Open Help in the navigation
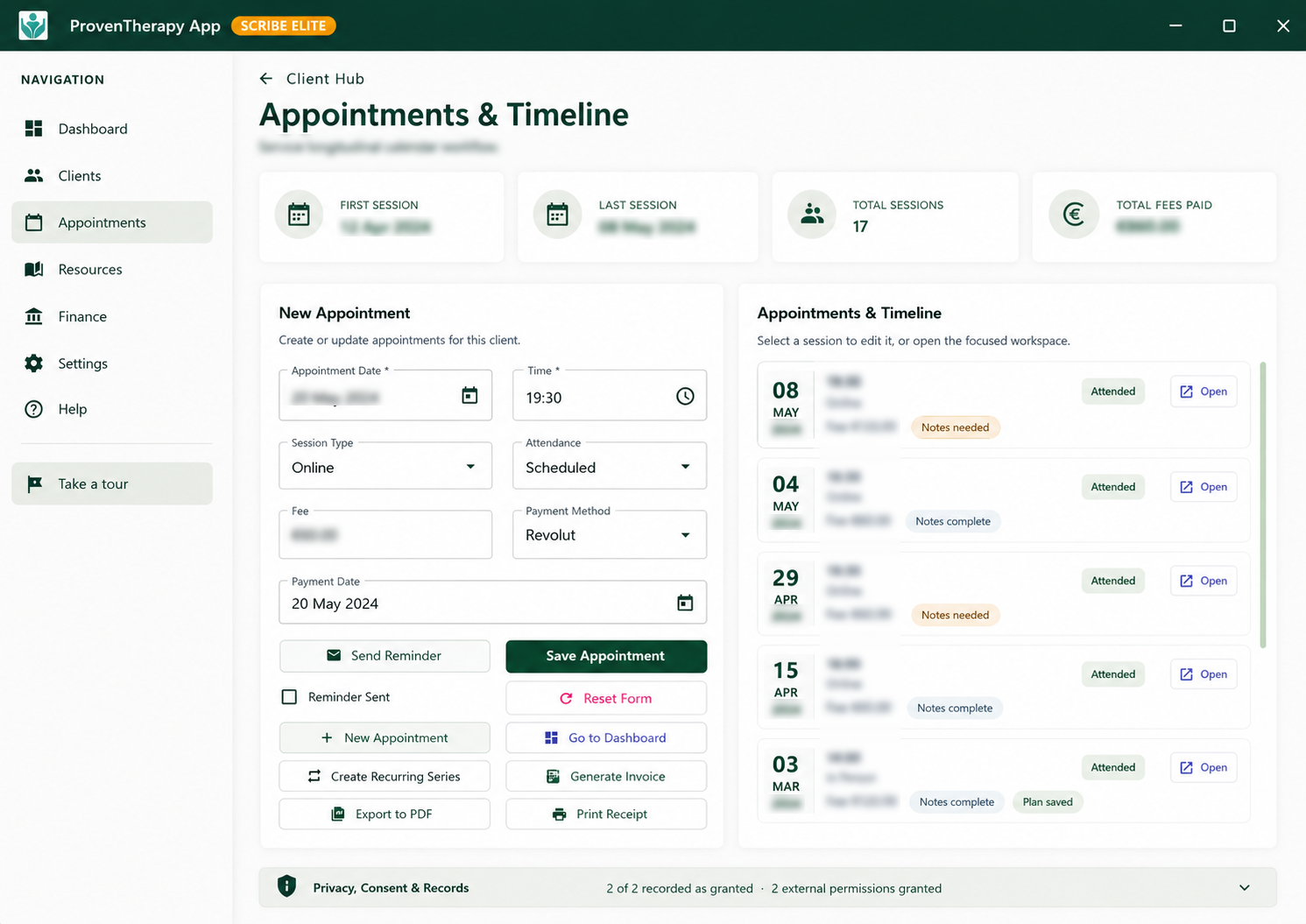This screenshot has height=924, width=1306. tap(112, 409)
